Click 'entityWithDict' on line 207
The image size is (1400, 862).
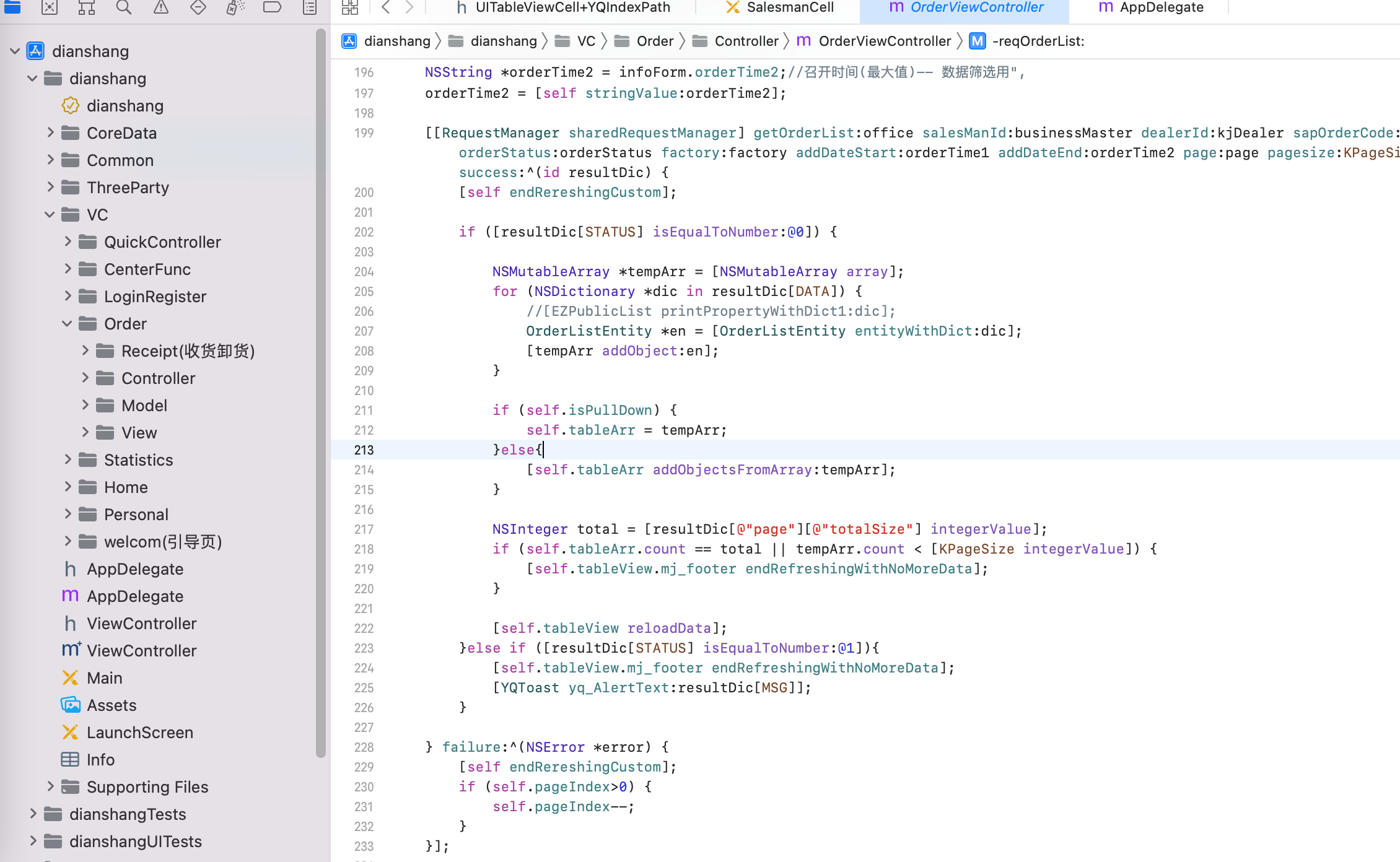pyautogui.click(x=914, y=331)
